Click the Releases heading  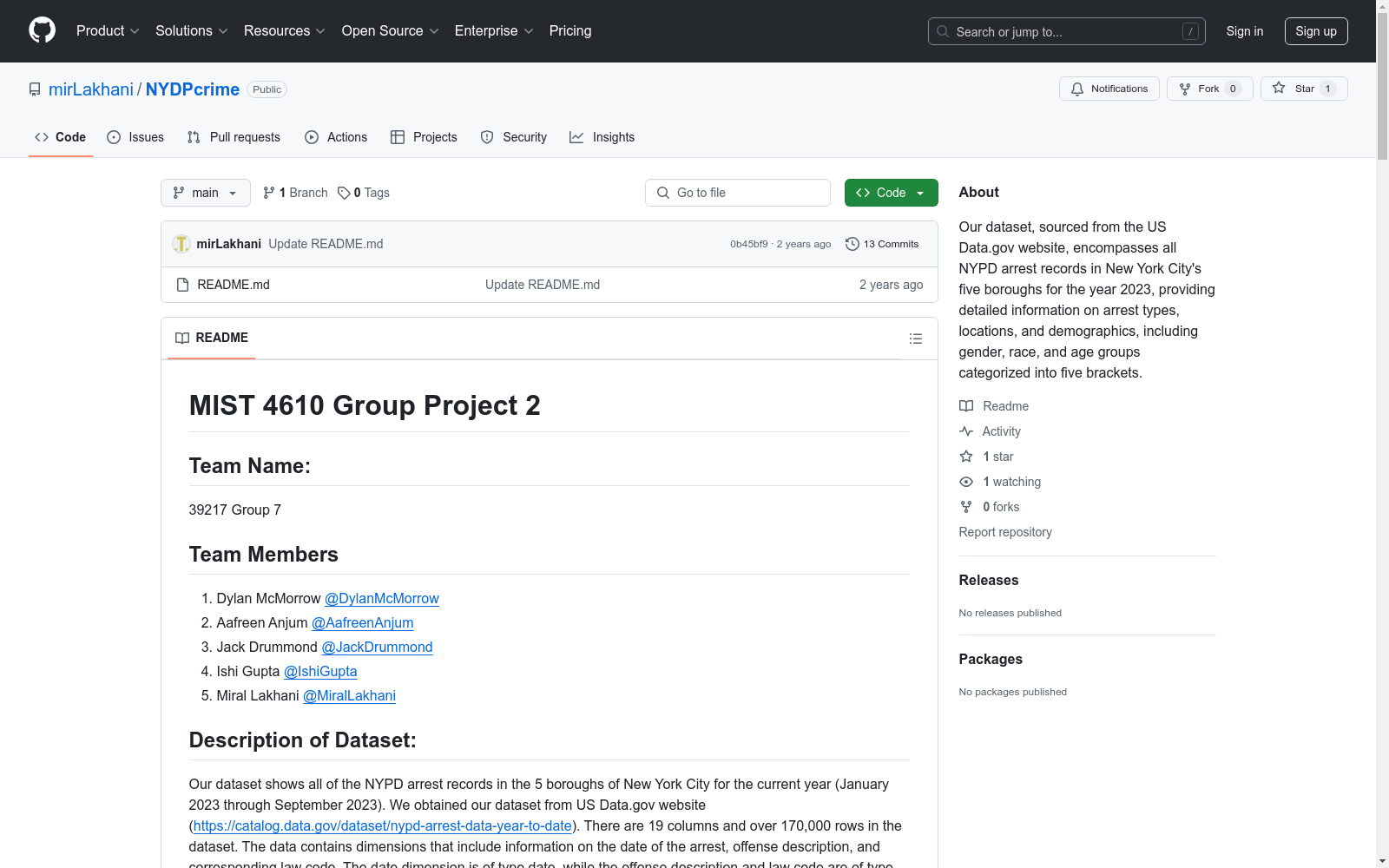point(989,580)
